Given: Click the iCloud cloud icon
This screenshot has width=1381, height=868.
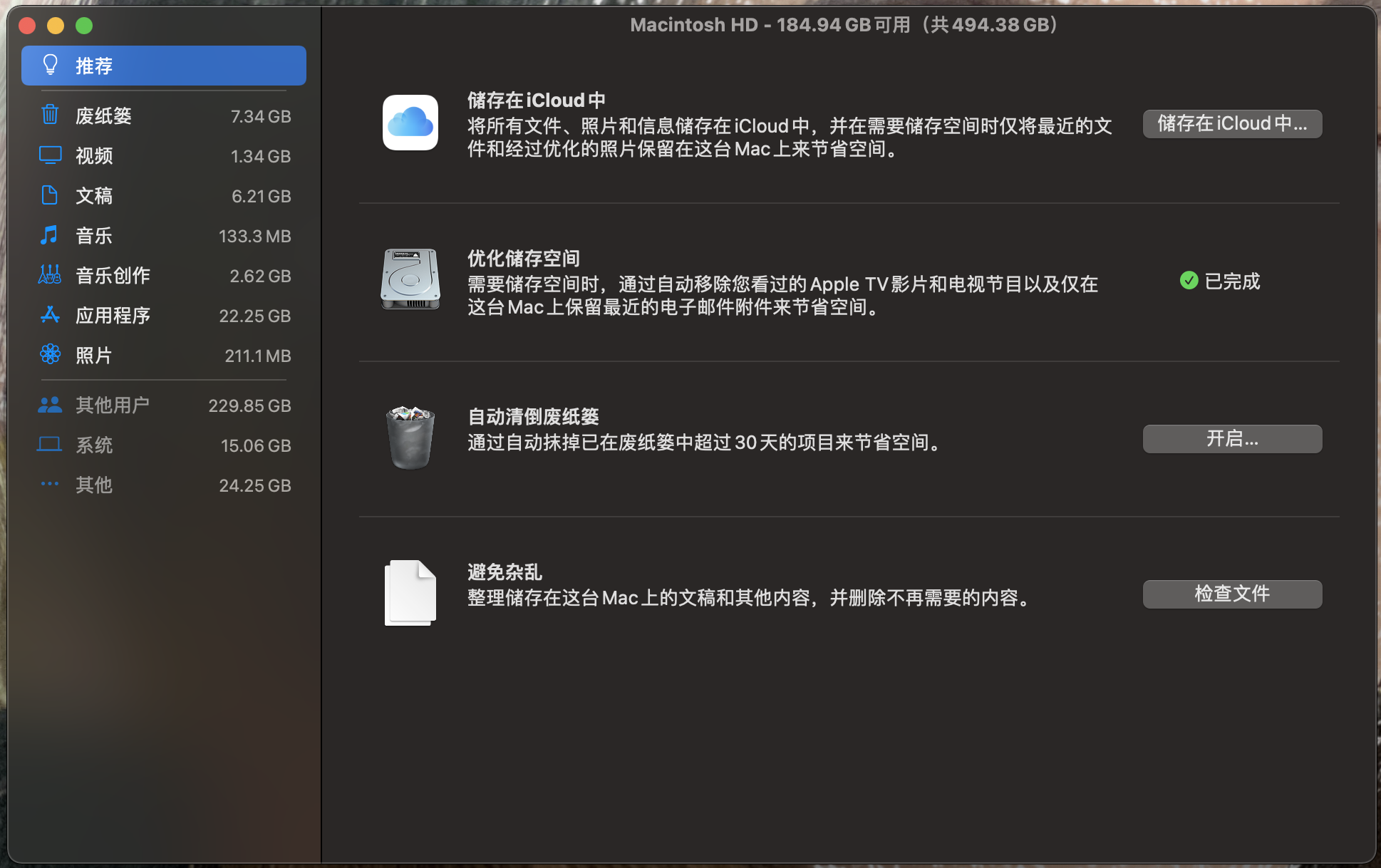Looking at the screenshot, I should tap(410, 123).
